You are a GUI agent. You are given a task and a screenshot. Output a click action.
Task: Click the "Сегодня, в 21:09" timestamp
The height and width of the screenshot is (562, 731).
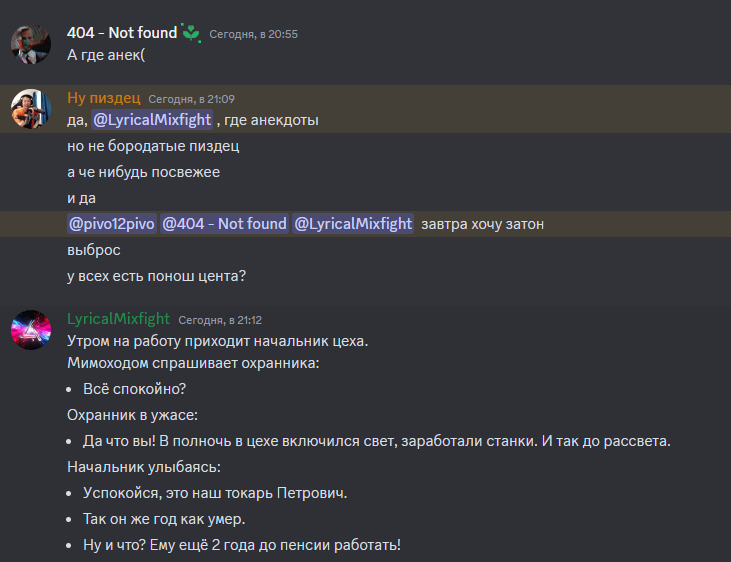(x=191, y=99)
